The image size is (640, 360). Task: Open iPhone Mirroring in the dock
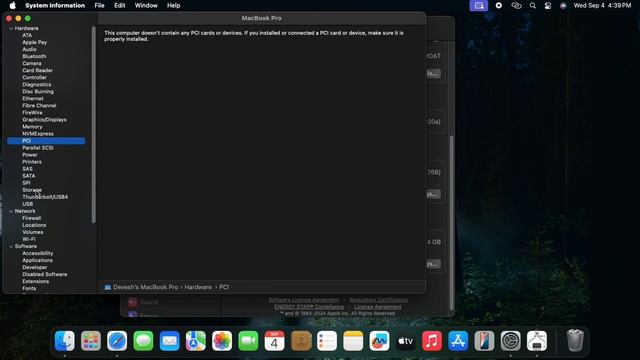(484, 340)
